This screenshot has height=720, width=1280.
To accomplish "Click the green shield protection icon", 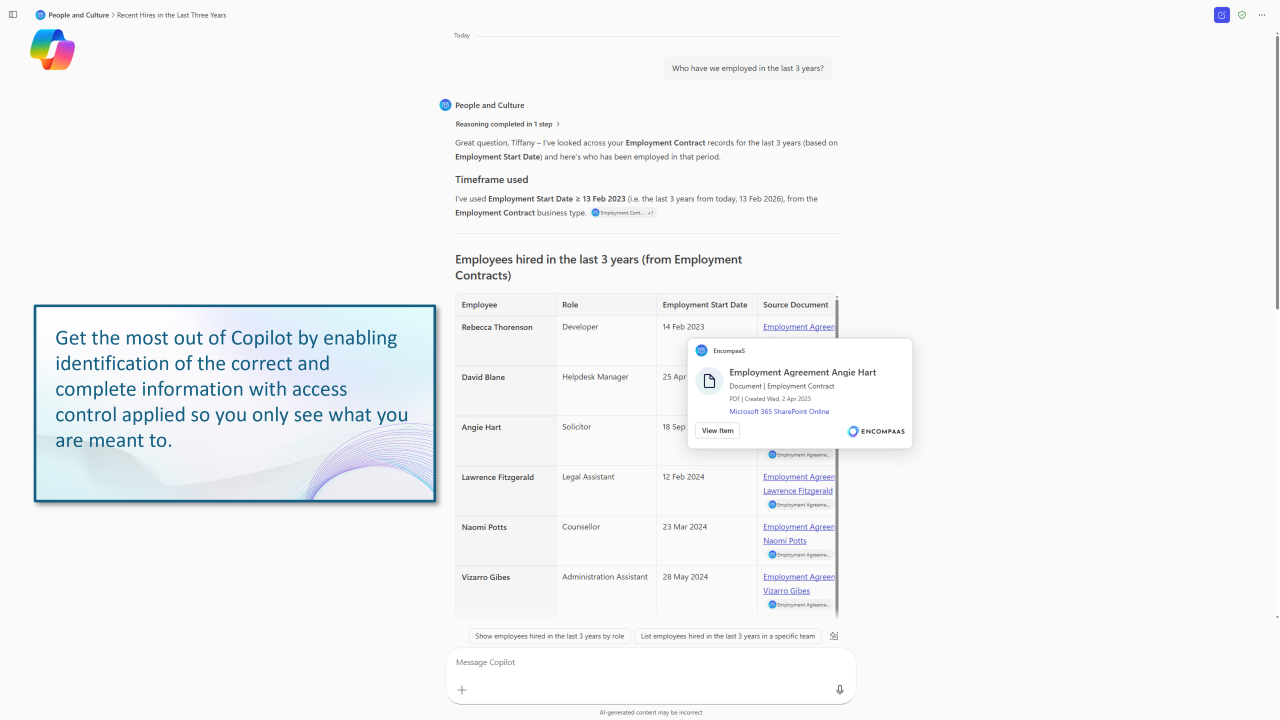I will [x=1242, y=15].
